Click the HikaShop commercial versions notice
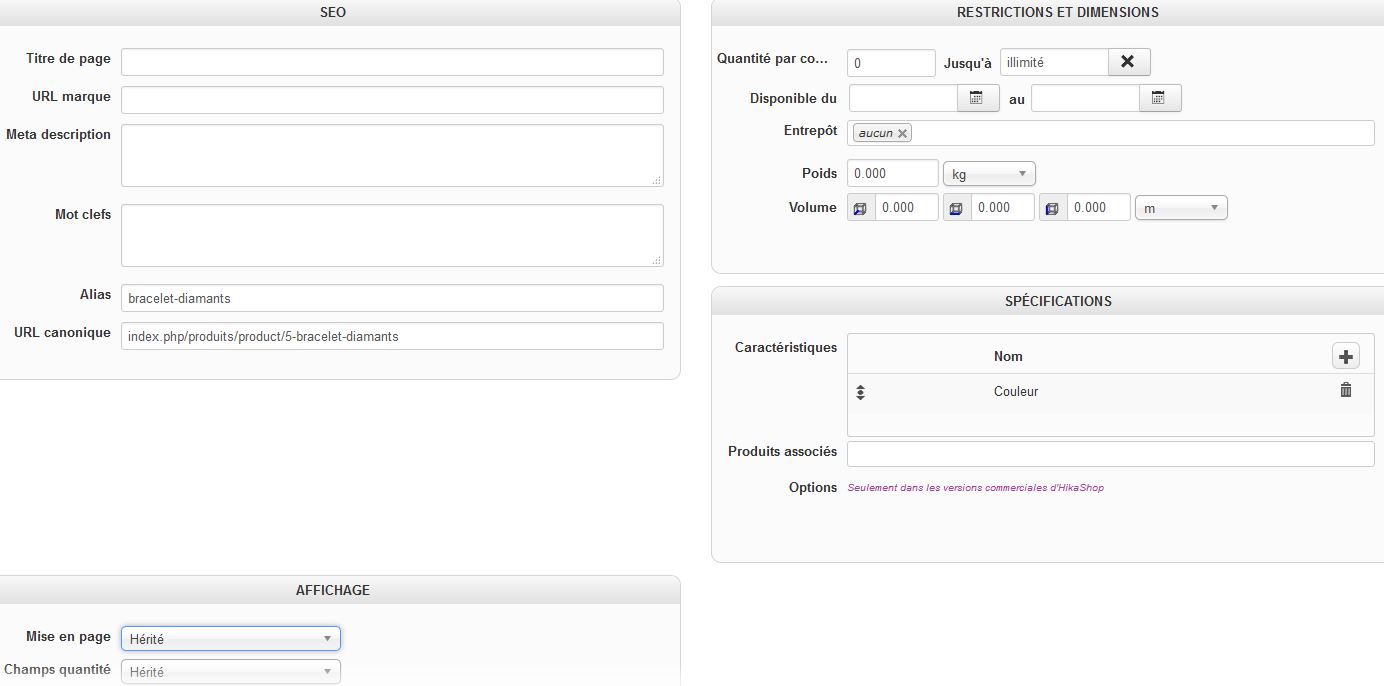 (975, 488)
